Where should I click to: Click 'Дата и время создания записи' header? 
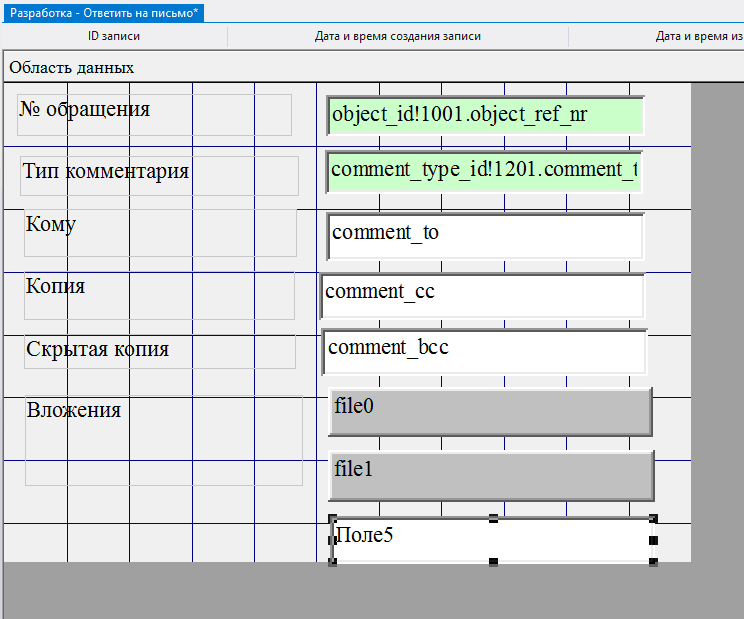click(x=398, y=36)
